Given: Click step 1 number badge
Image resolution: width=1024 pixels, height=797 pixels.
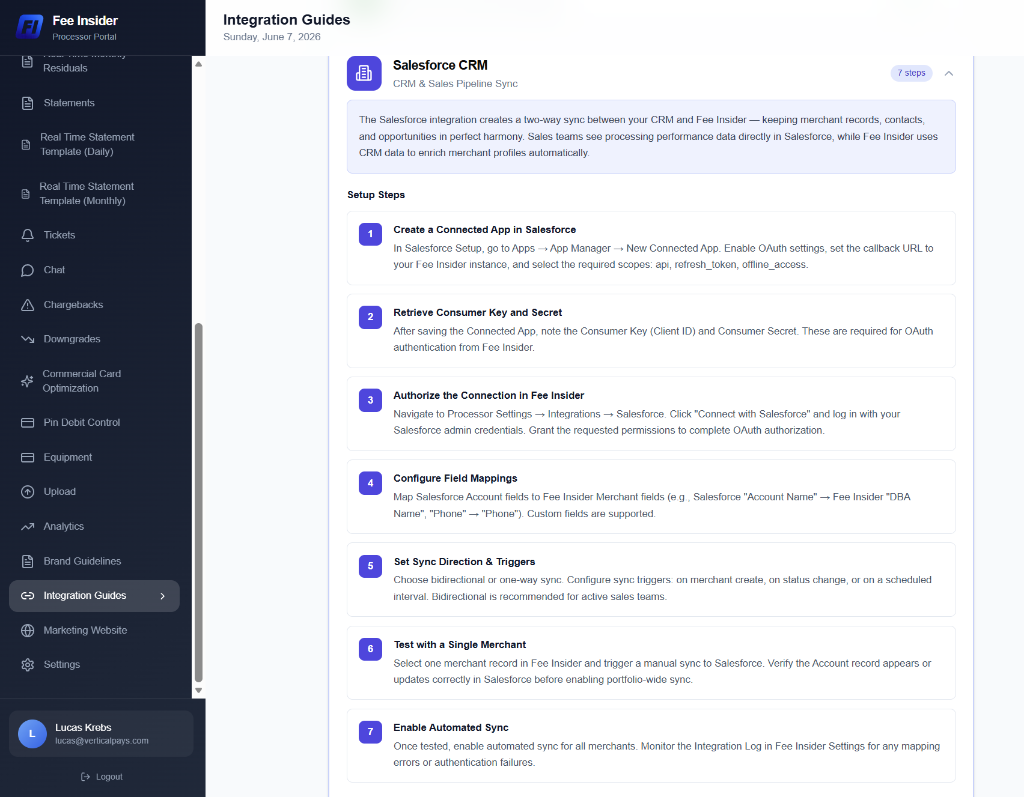Looking at the screenshot, I should [370, 234].
